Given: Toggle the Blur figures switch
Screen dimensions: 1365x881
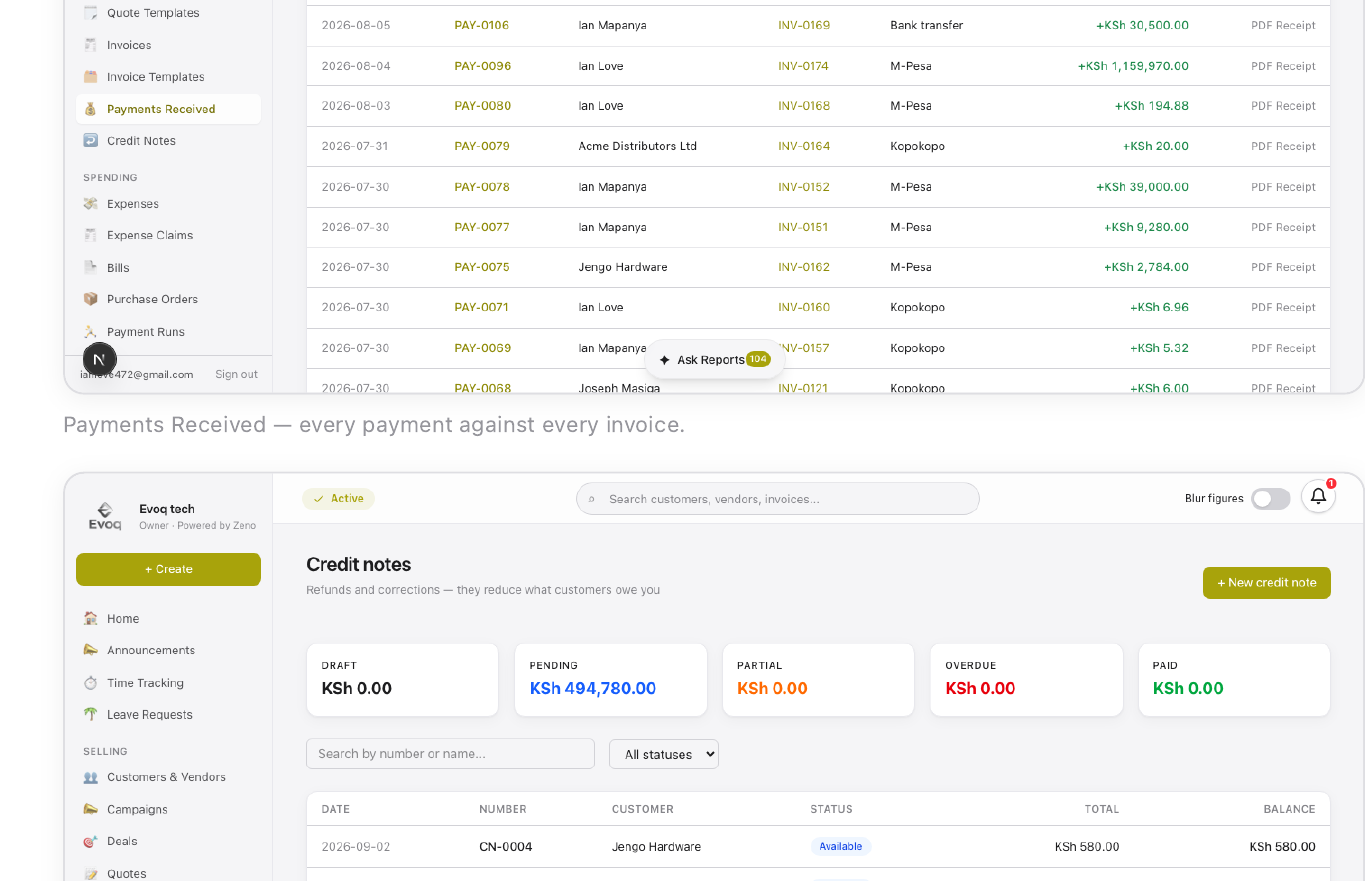Looking at the screenshot, I should (x=1270, y=499).
